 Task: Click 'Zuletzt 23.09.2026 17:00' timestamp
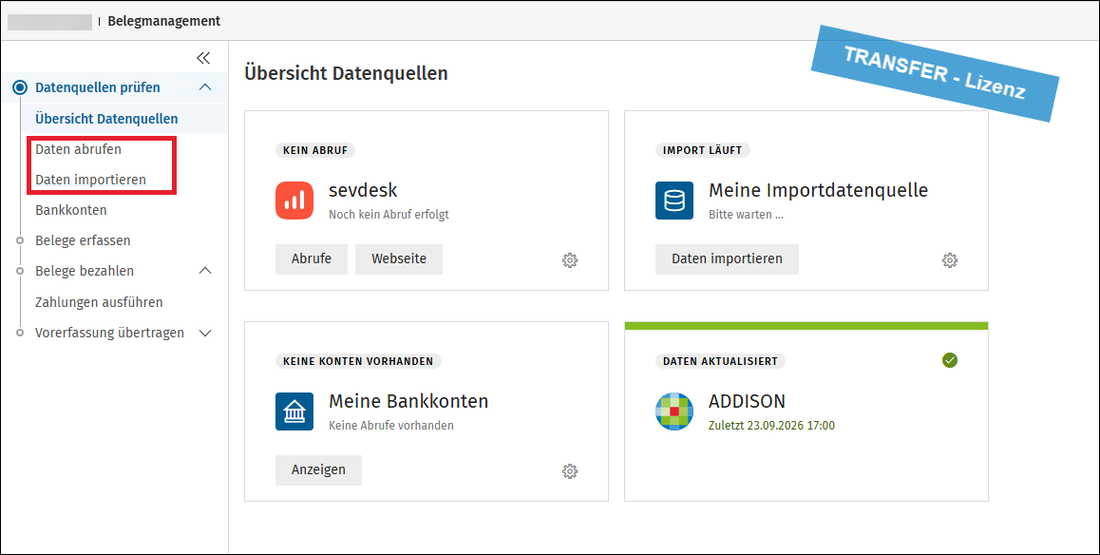coord(772,425)
